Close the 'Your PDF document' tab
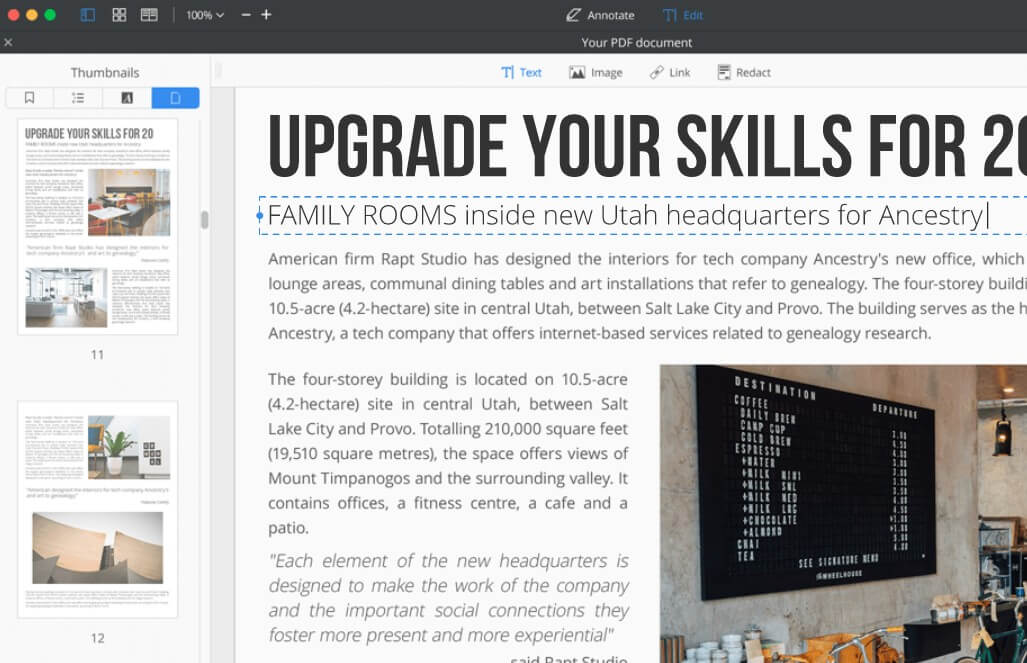 point(9,42)
